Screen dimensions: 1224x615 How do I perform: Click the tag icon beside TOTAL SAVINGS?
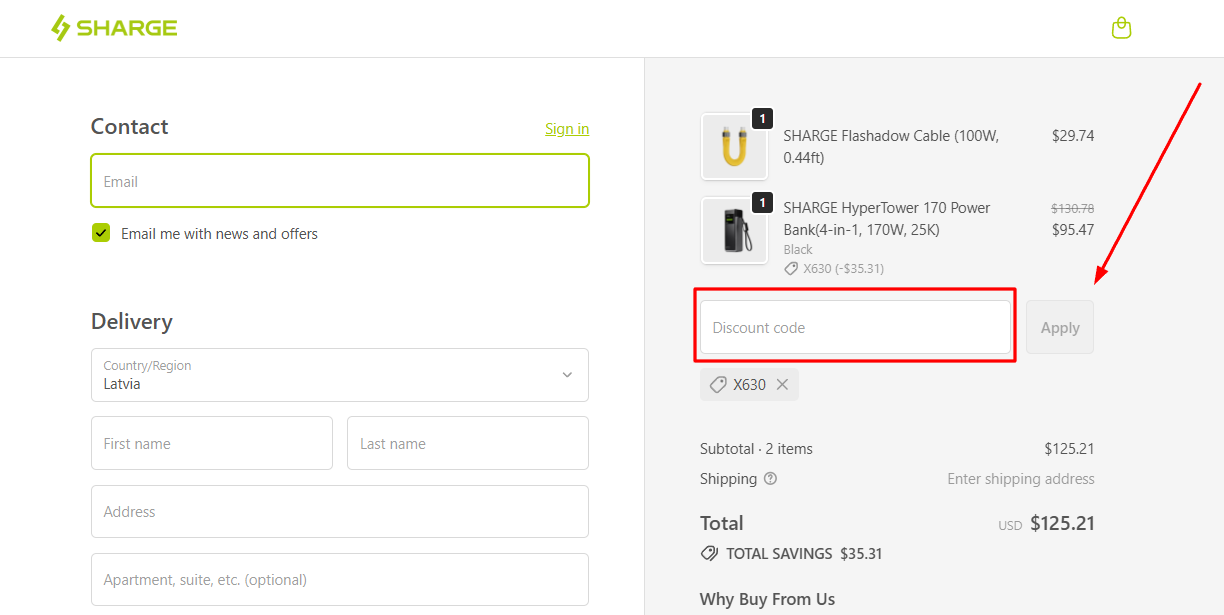pos(709,553)
